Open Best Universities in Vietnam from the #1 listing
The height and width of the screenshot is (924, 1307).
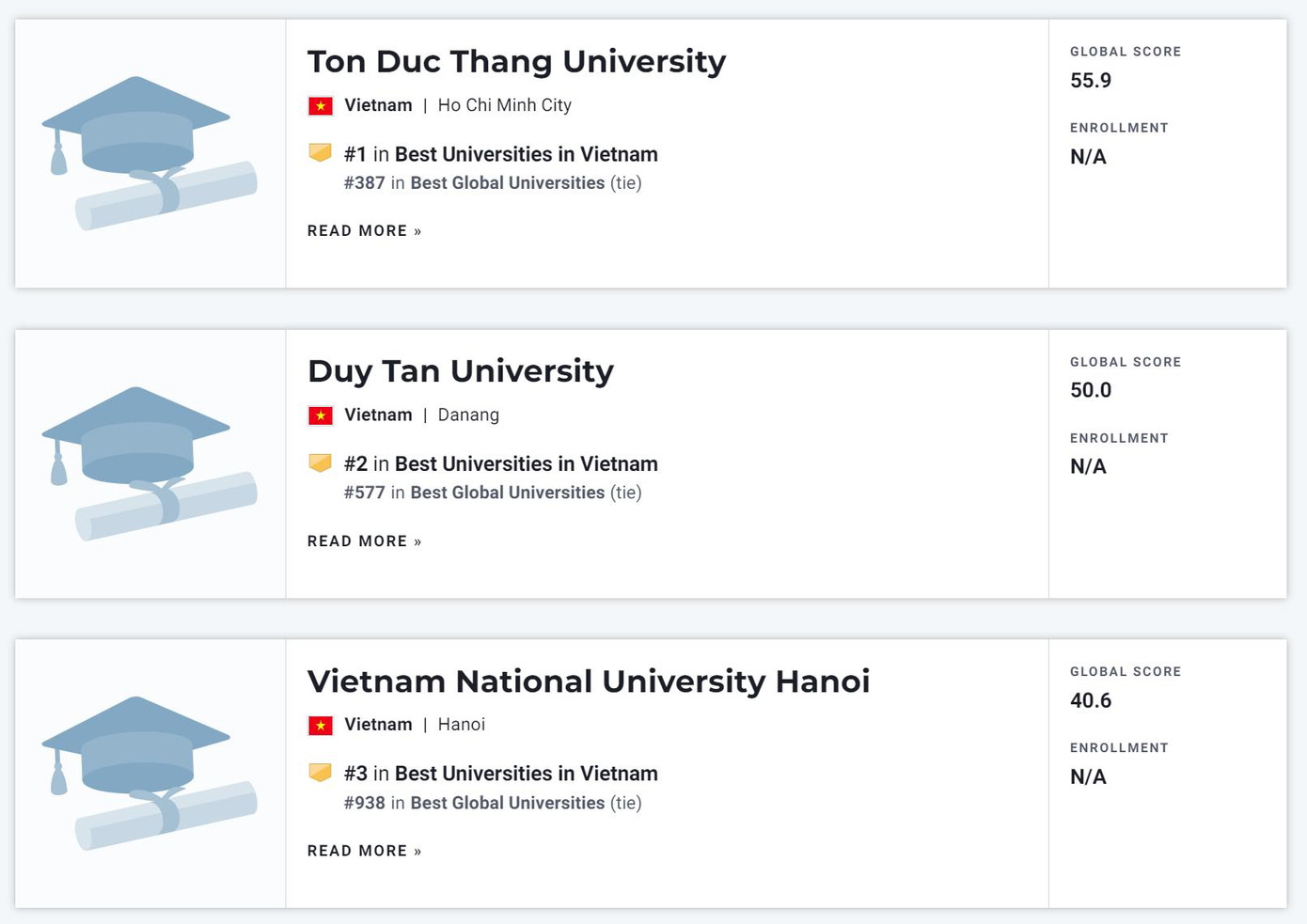[x=525, y=153]
